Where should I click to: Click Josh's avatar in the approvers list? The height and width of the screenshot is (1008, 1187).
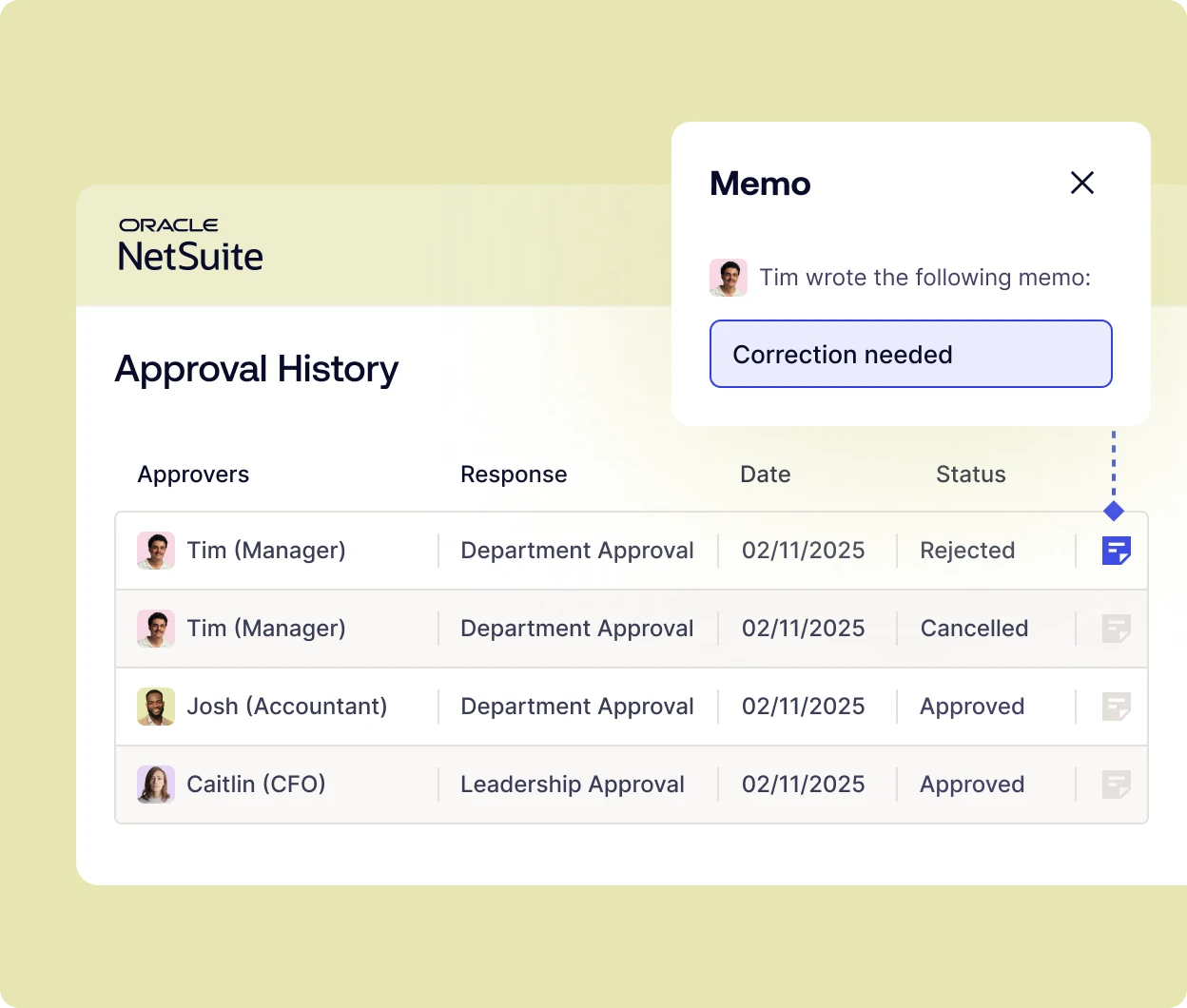[x=156, y=707]
